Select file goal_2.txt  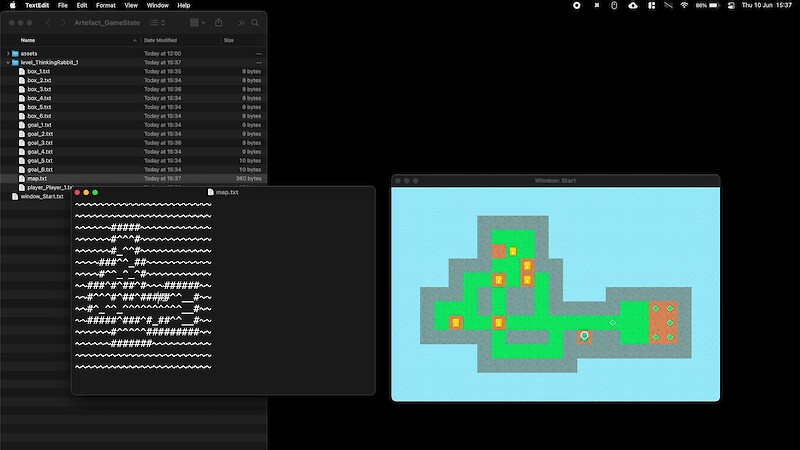point(40,134)
